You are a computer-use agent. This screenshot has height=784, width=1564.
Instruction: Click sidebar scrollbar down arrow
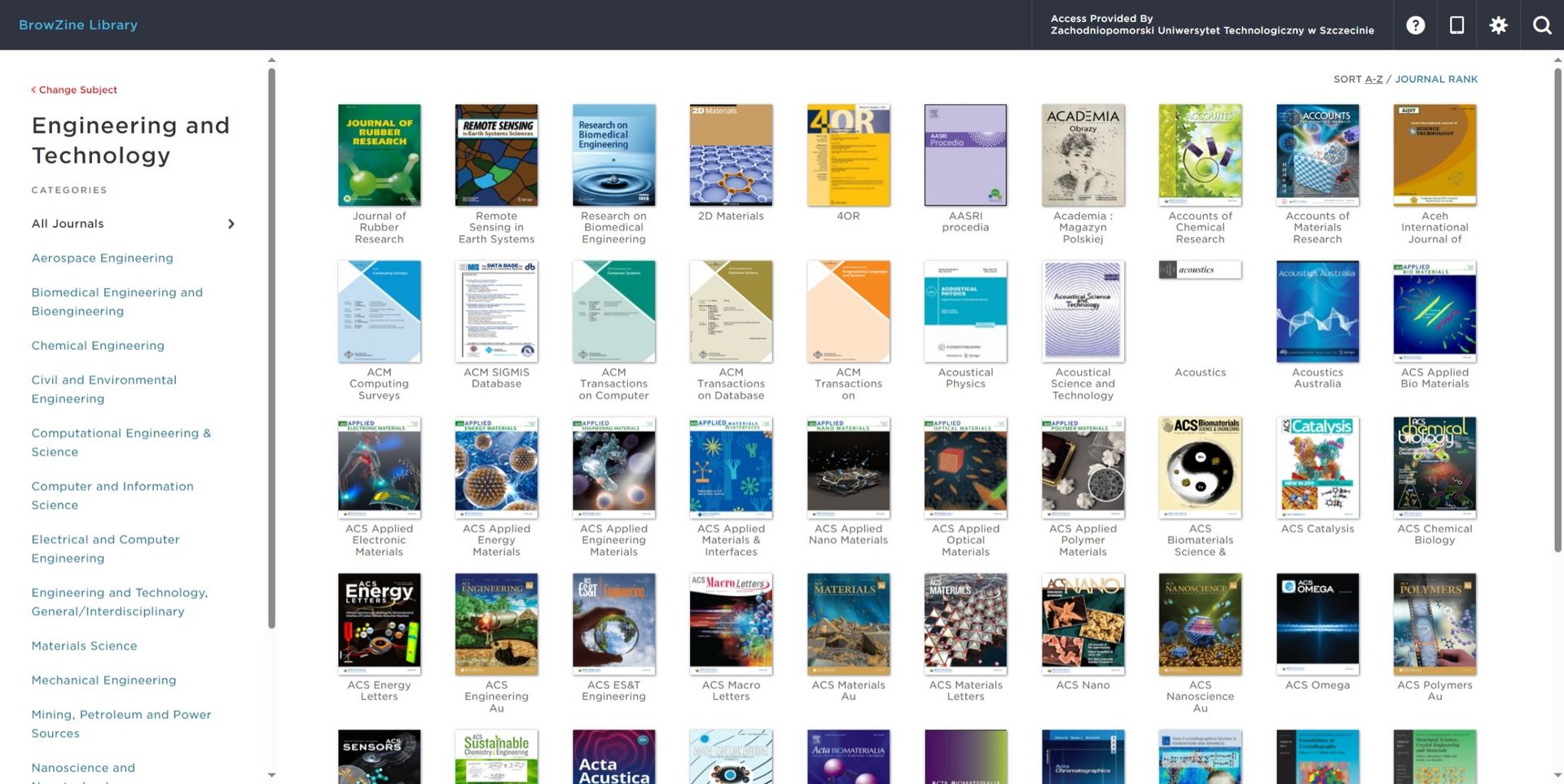coord(272,775)
